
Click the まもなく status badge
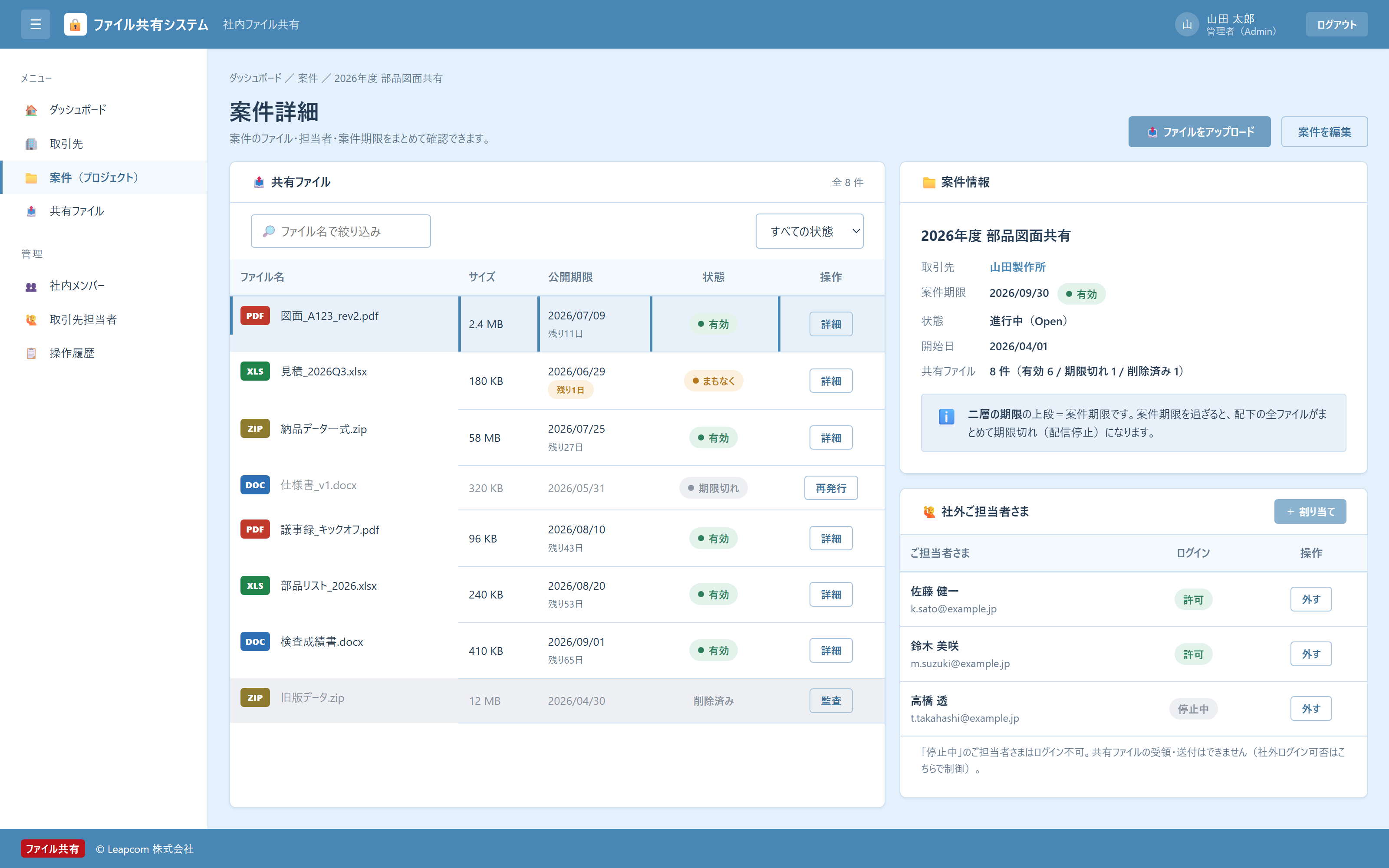[x=714, y=381]
